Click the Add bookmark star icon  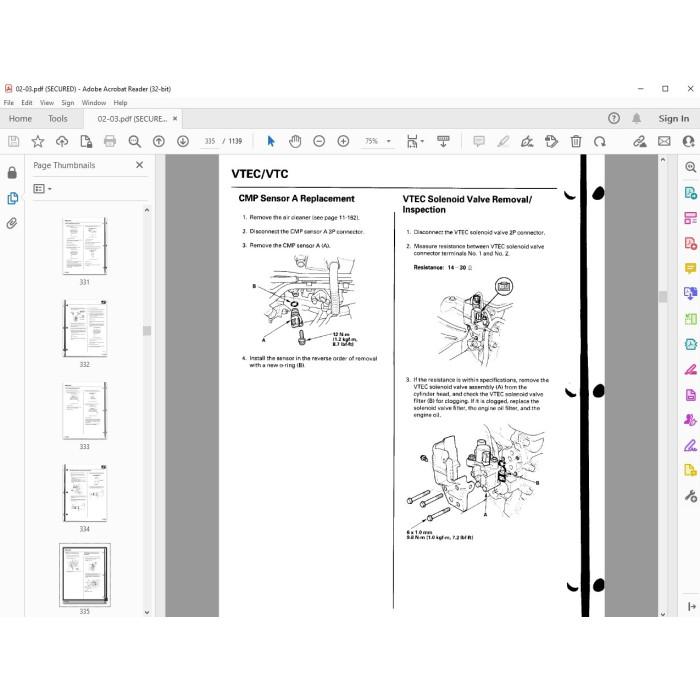(38, 142)
